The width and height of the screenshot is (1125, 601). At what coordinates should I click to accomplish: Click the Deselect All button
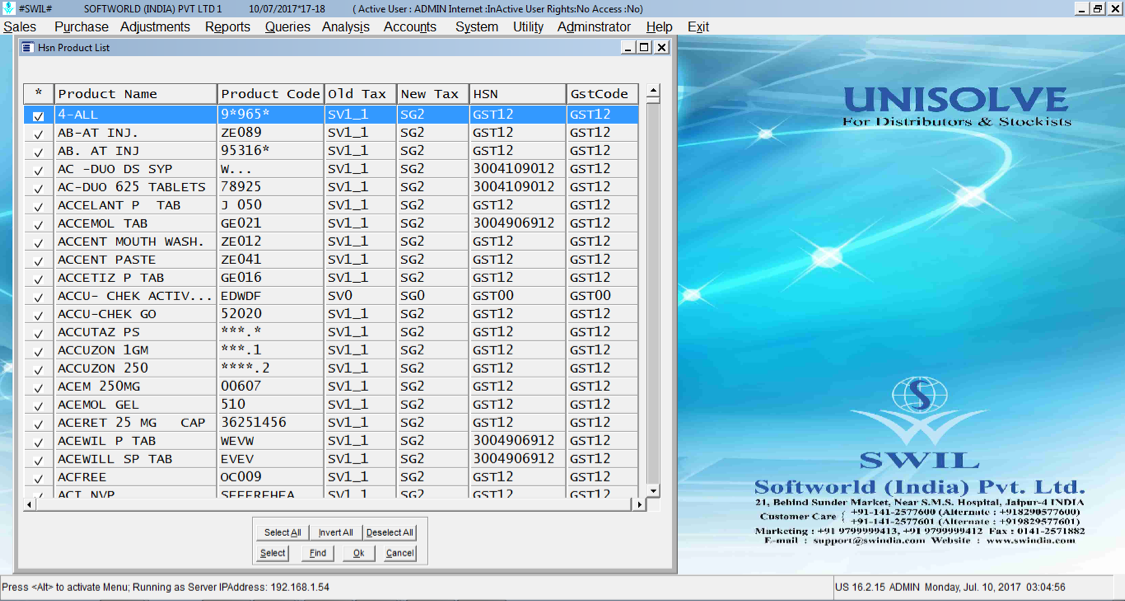coord(390,532)
